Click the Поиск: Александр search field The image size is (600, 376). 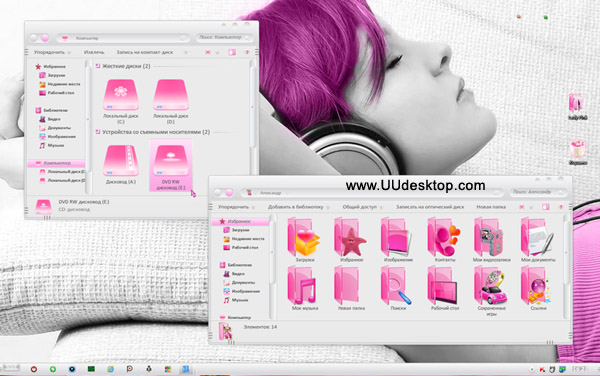pos(538,192)
